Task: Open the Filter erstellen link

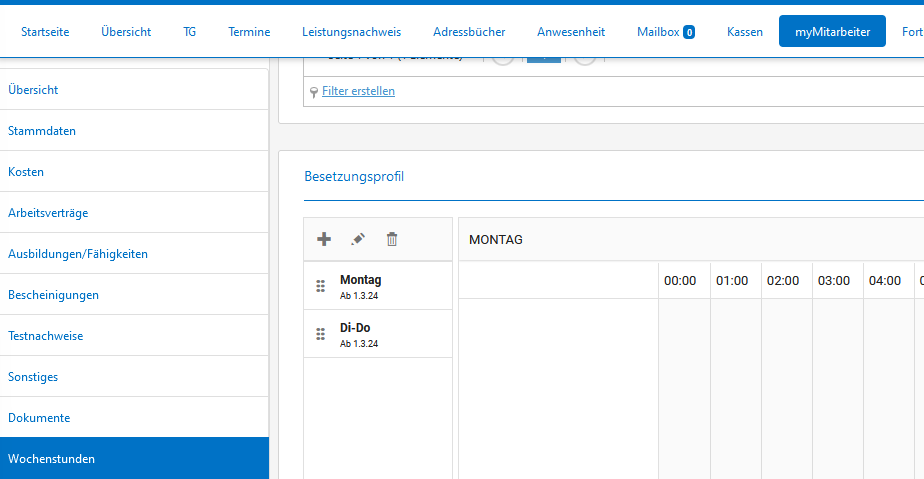Action: point(358,91)
